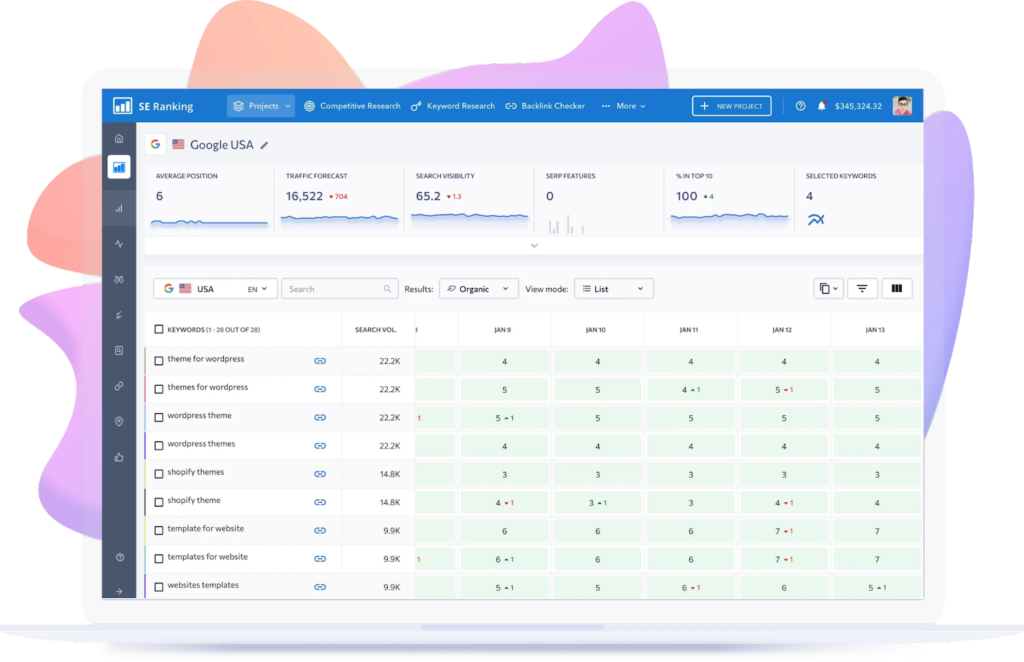The height and width of the screenshot is (662, 1024).
Task: Open the Organic results dropdown
Action: [478, 289]
